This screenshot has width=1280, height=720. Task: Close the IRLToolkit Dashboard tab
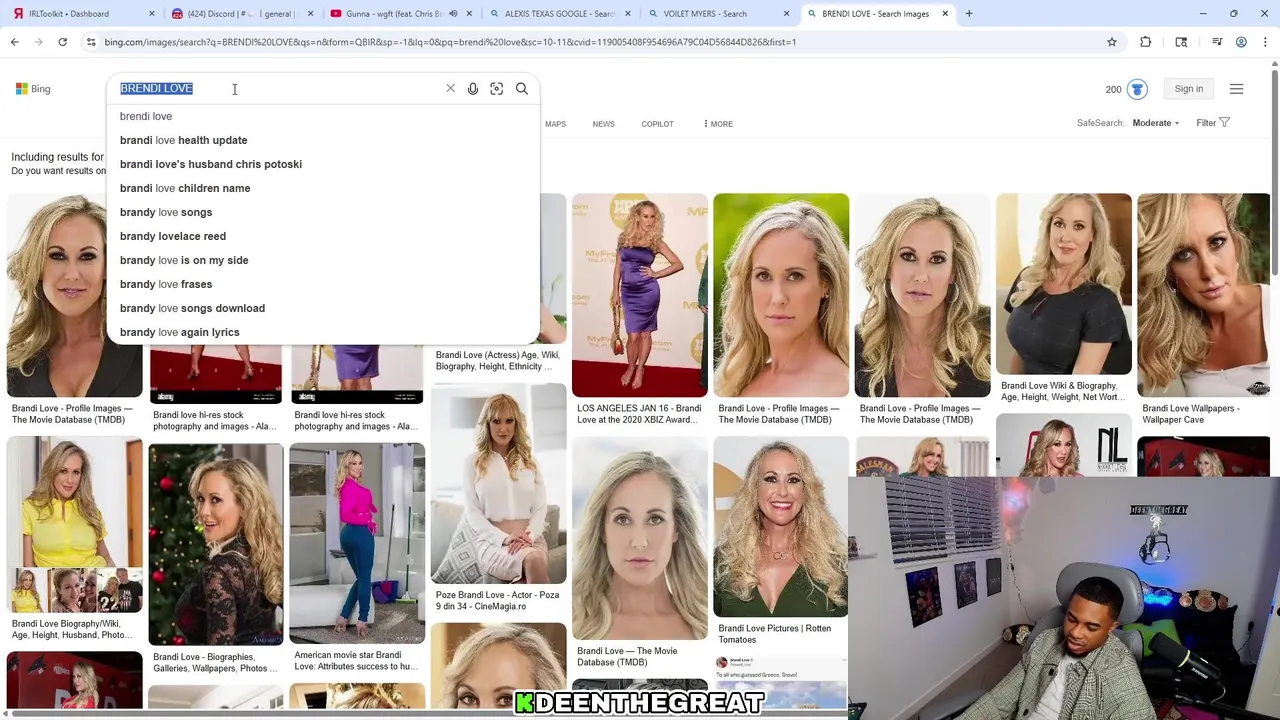pos(152,14)
